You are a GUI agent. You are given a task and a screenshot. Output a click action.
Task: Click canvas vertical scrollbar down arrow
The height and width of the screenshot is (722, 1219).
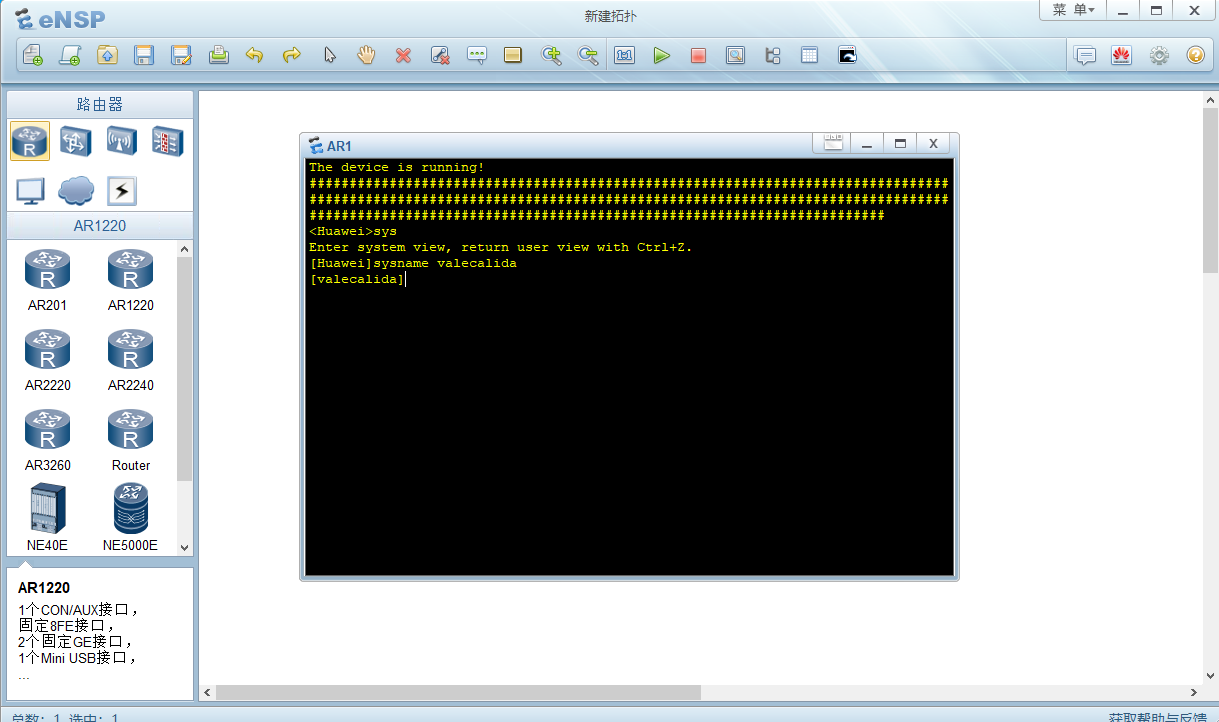[1211, 676]
